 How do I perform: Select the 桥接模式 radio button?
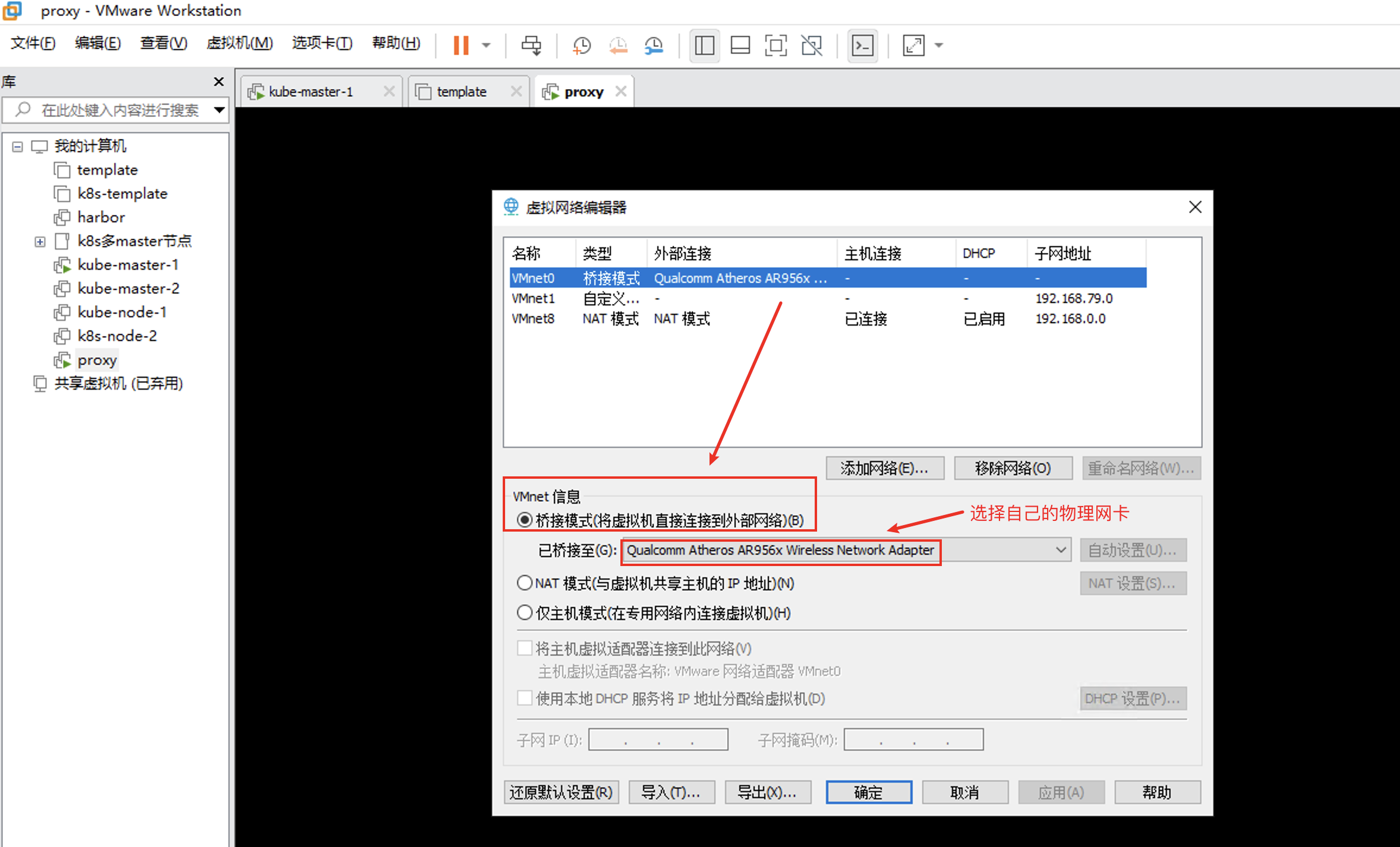(x=524, y=520)
